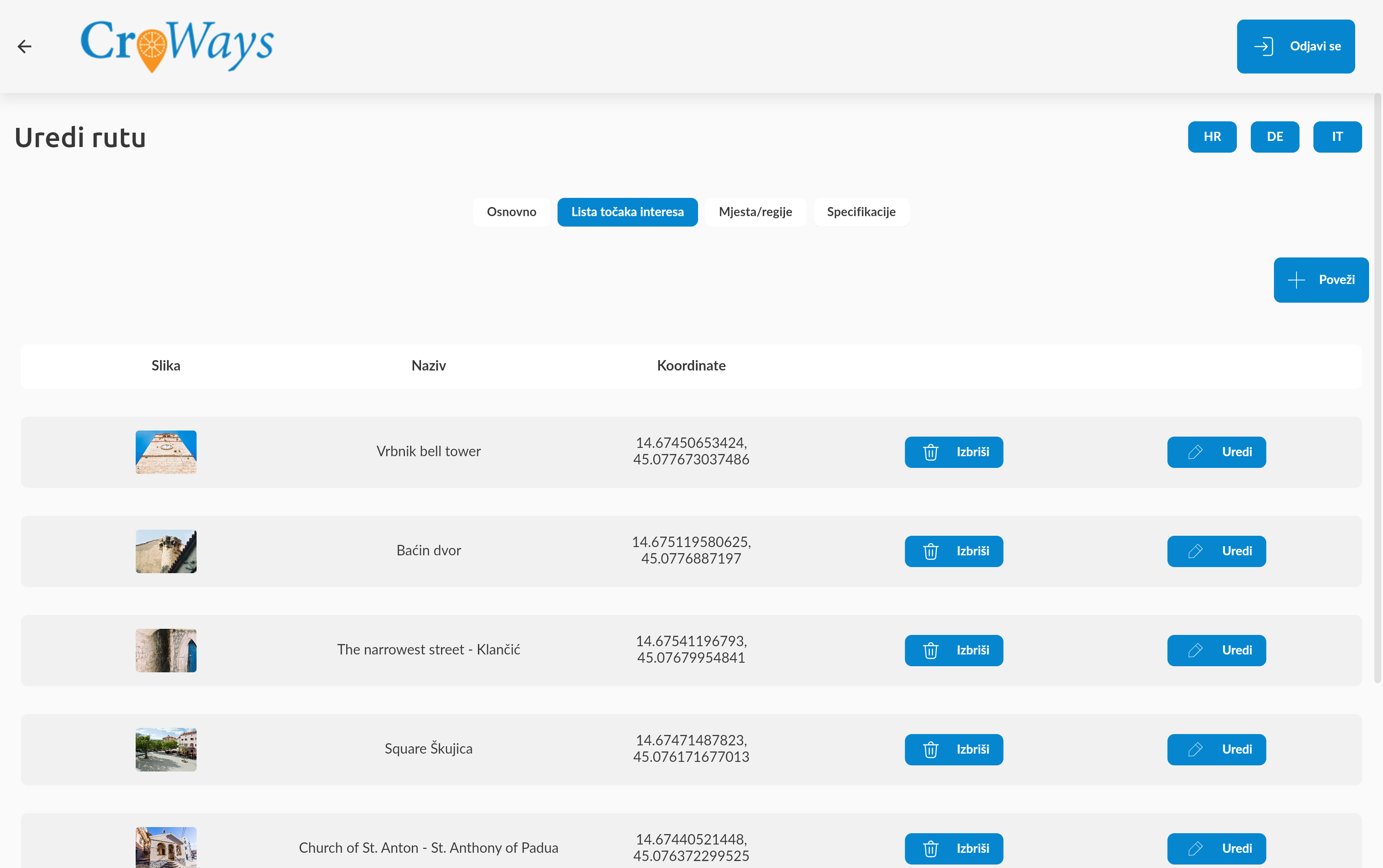The width and height of the screenshot is (1383, 868).
Task: Click the back arrow icon
Action: (24, 47)
